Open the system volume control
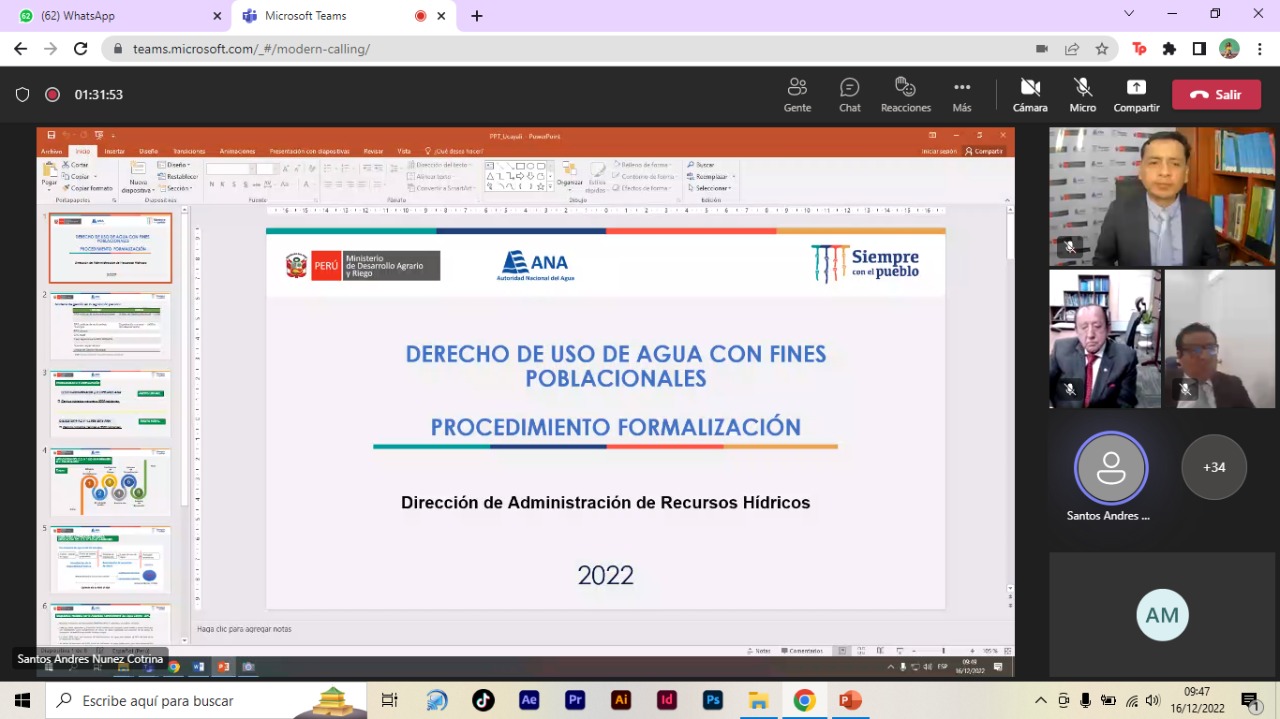Viewport: 1280px width, 719px height. (x=1153, y=700)
